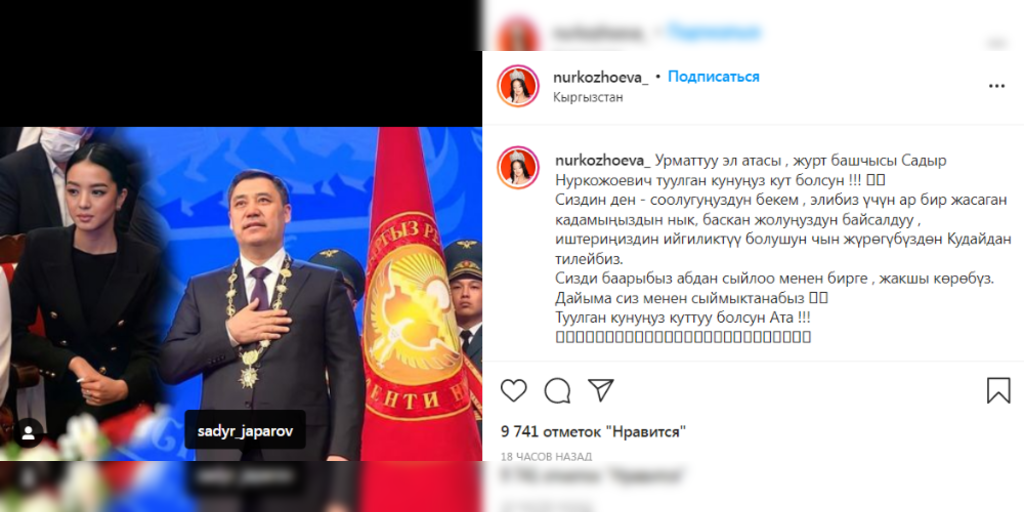Open avatar beside the caption text
1024x512 pixels.
click(518, 167)
